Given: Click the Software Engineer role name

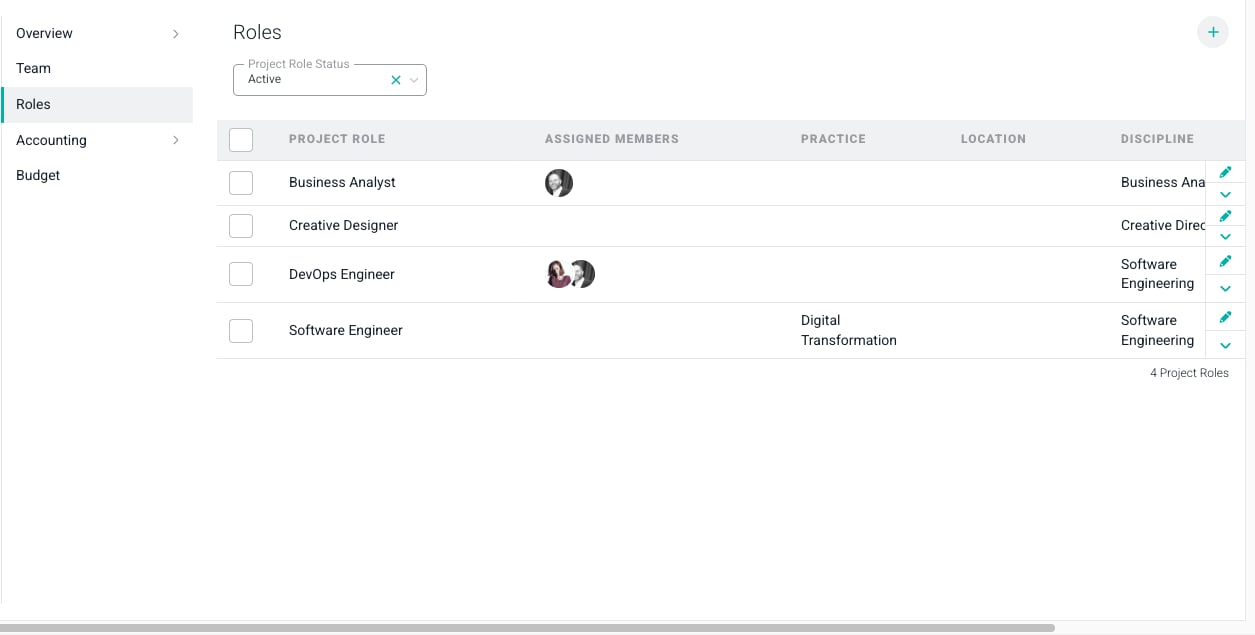Looking at the screenshot, I should [x=346, y=330].
